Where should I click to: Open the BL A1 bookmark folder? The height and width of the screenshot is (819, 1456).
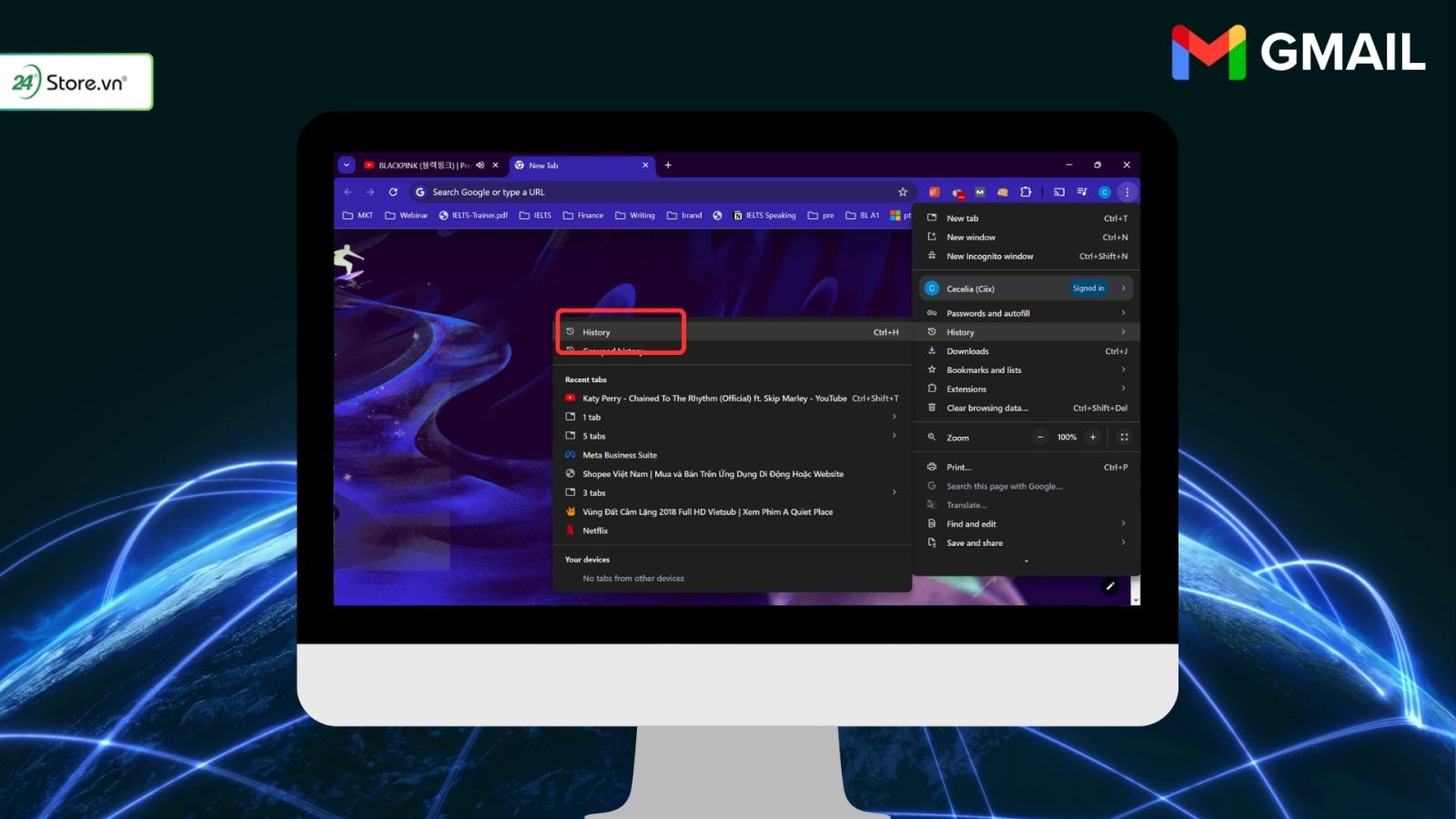click(x=863, y=216)
